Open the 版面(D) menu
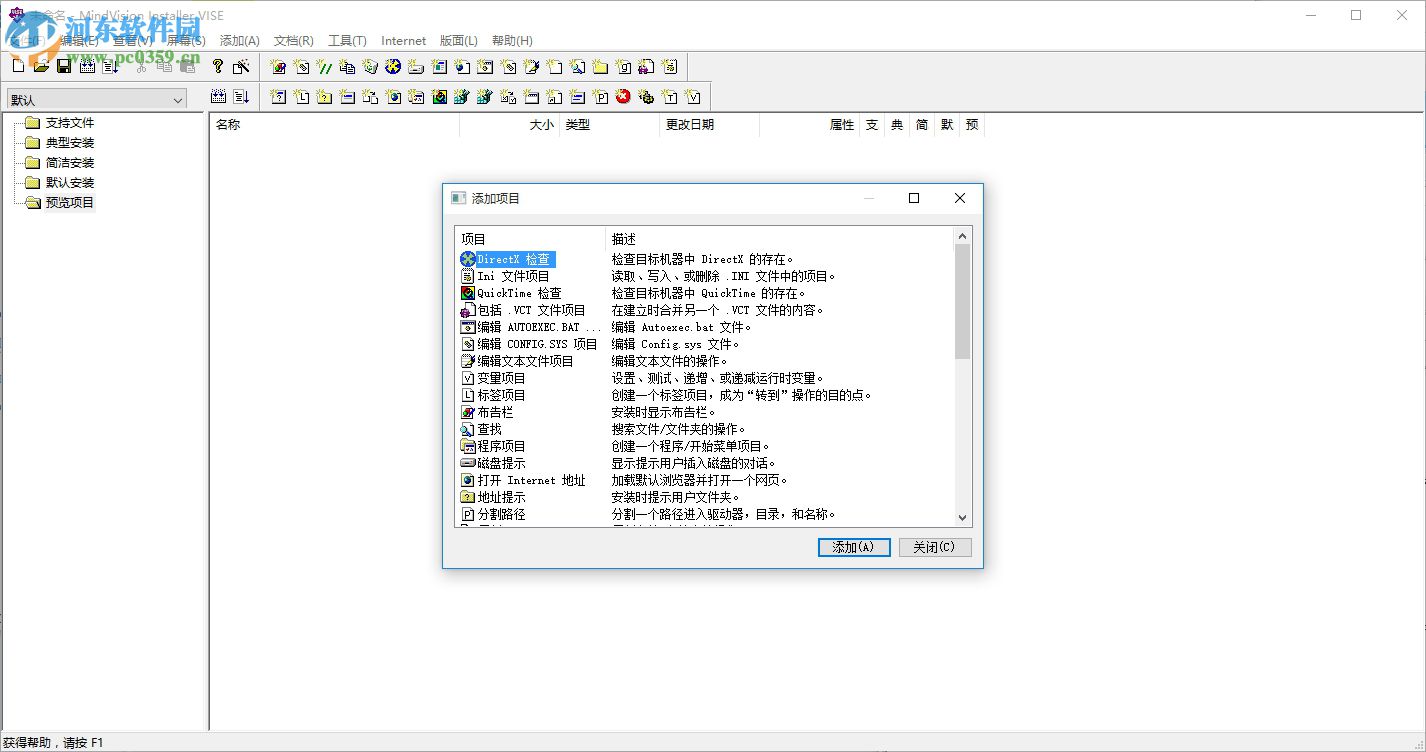The height and width of the screenshot is (752, 1426). tap(458, 41)
